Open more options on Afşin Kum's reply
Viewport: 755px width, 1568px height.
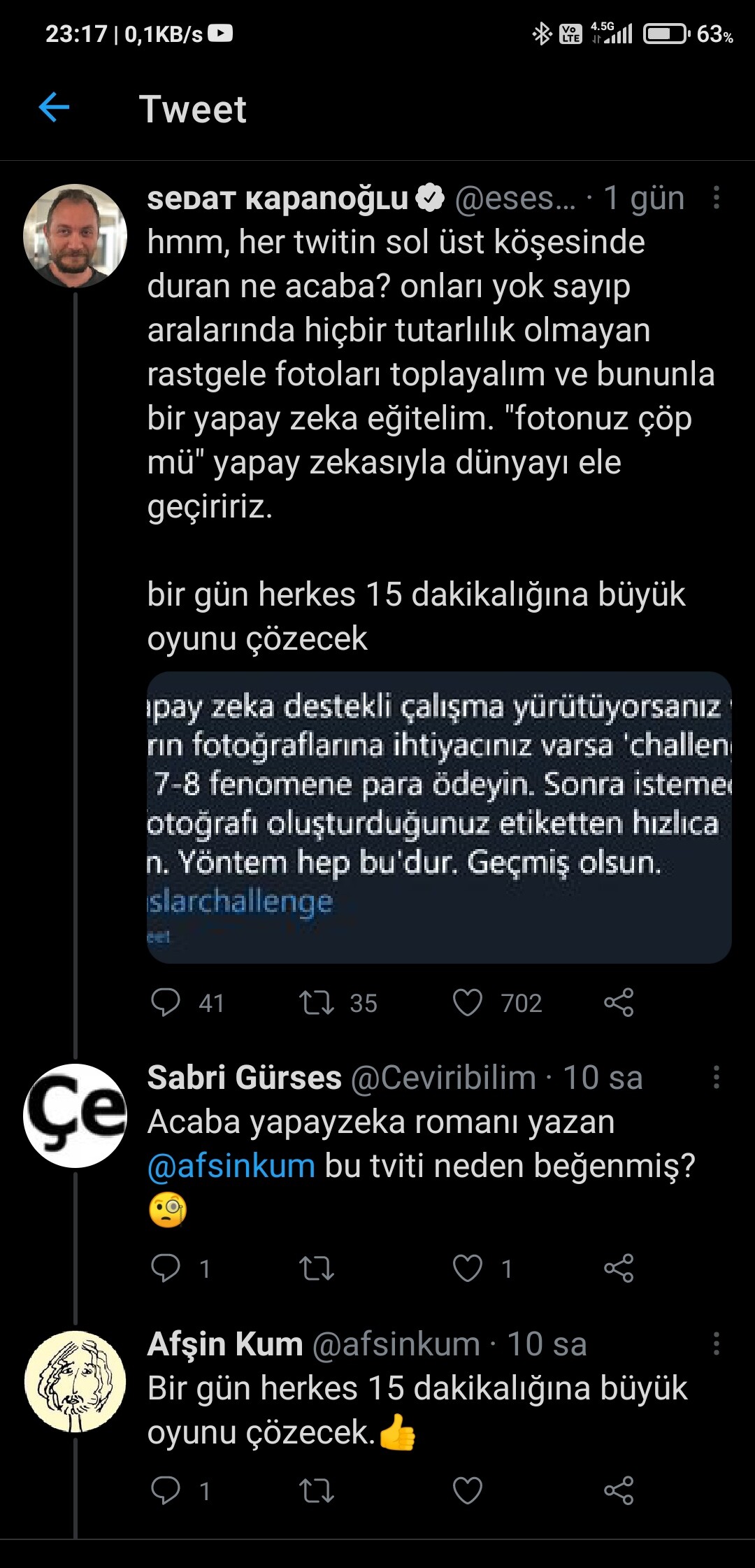[x=716, y=1344]
